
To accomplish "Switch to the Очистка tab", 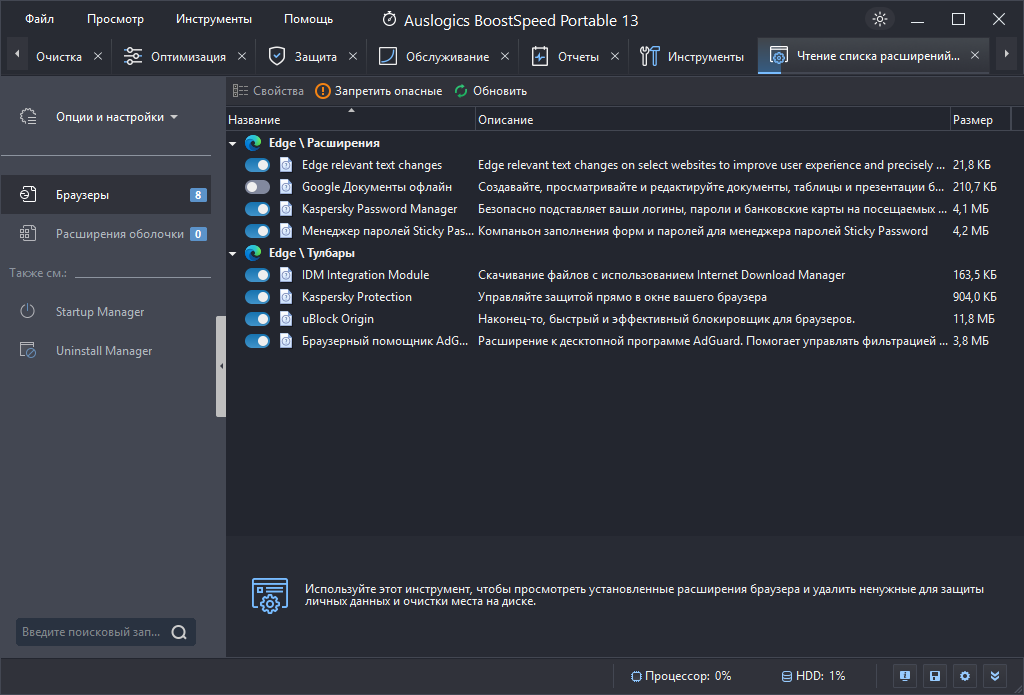I will [x=59, y=57].
